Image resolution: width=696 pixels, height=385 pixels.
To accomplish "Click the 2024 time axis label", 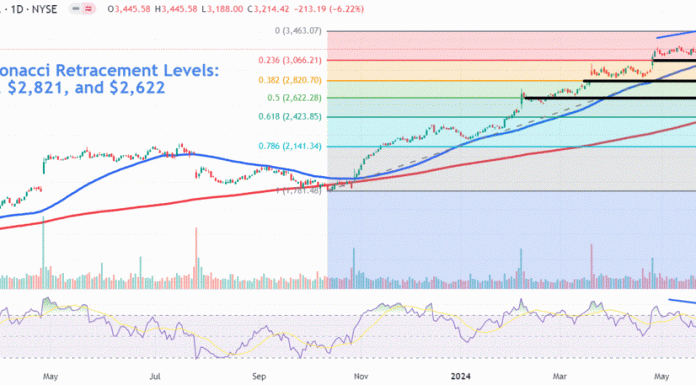I will tap(461, 377).
